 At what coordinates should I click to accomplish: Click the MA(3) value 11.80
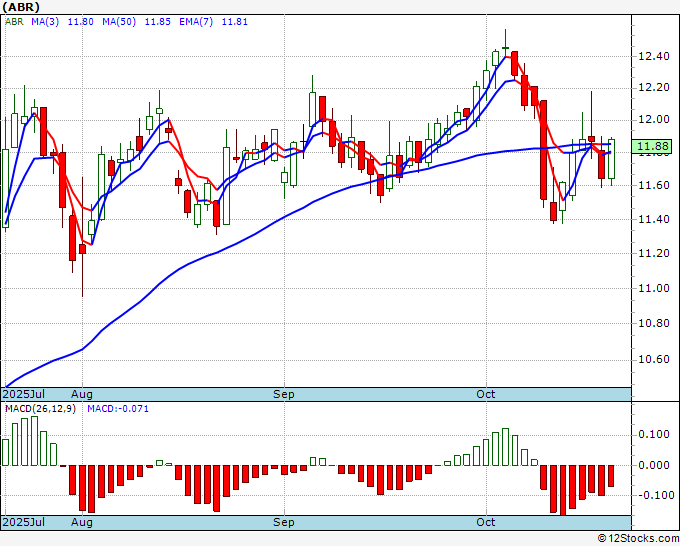pos(81,22)
